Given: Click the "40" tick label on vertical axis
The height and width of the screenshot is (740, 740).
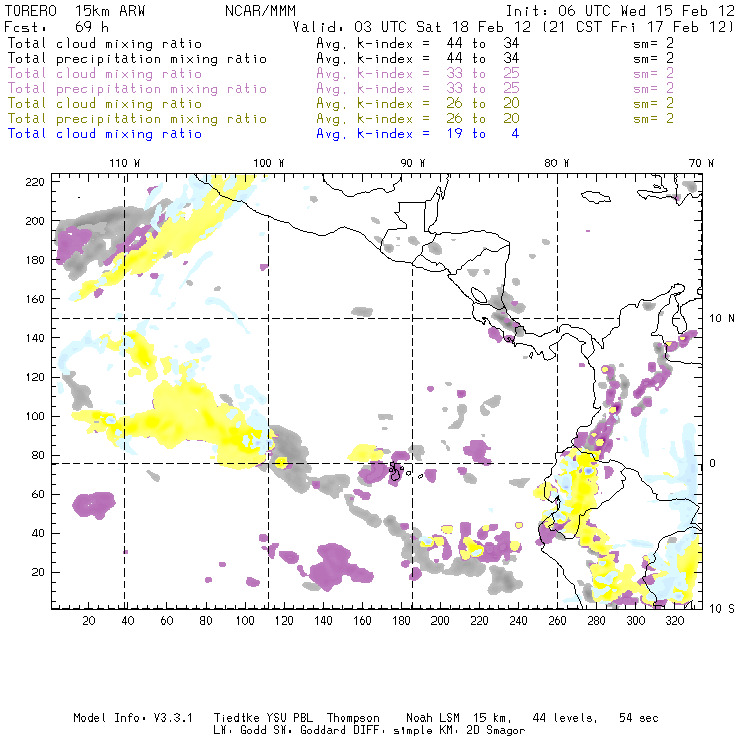Looking at the screenshot, I should [38, 533].
